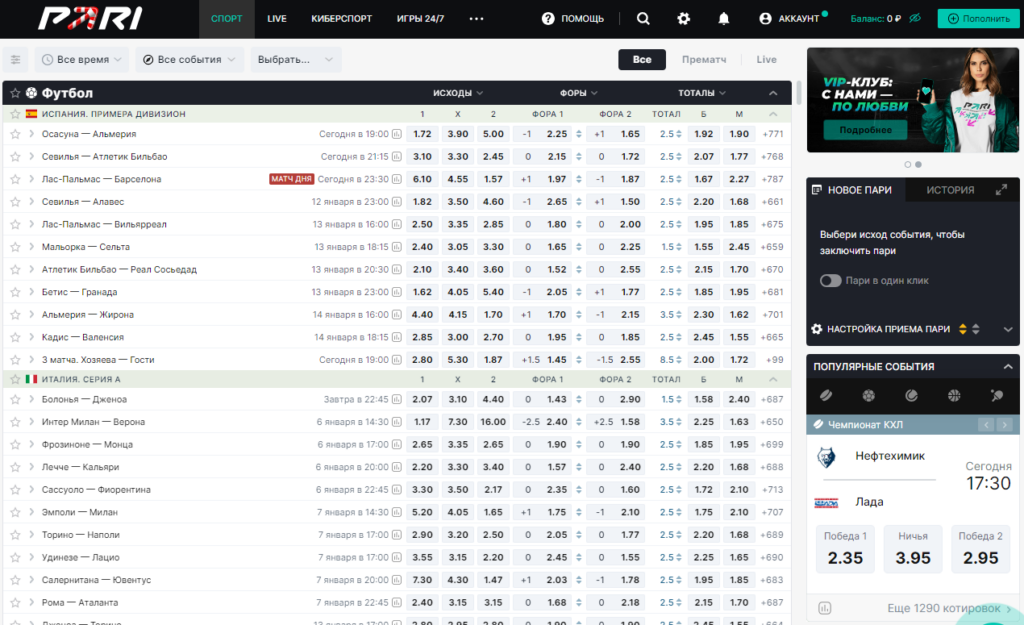Select the basketball icon in popular events
The height and width of the screenshot is (625, 1024).
click(954, 395)
